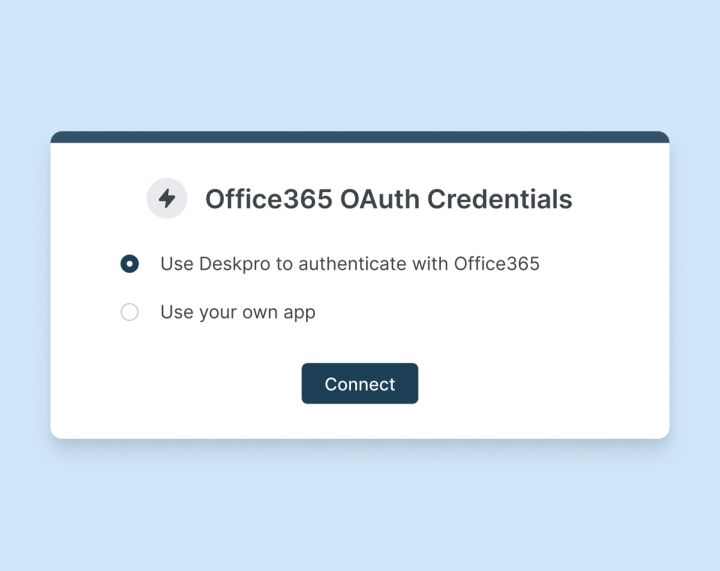Click the word "app" in the second option

298,312
